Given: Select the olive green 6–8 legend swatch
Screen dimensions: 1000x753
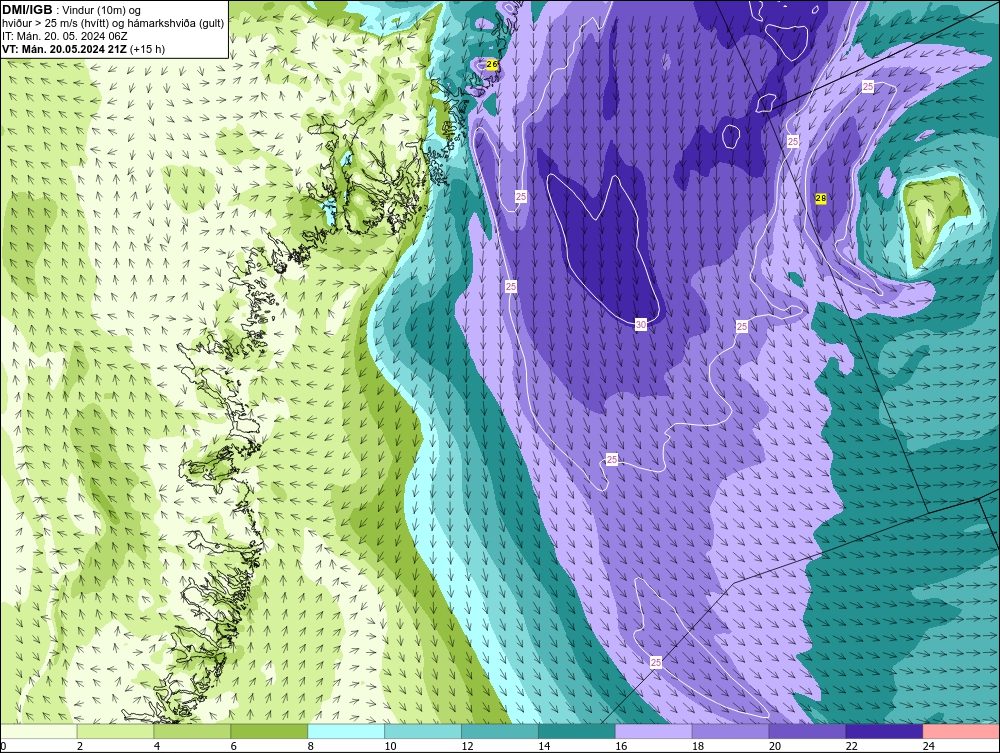Looking at the screenshot, I should click(x=269, y=731).
